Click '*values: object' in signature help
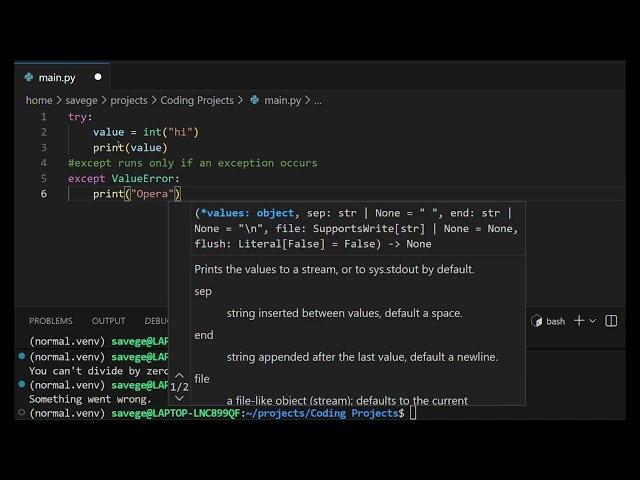640x480 pixels. coord(247,213)
